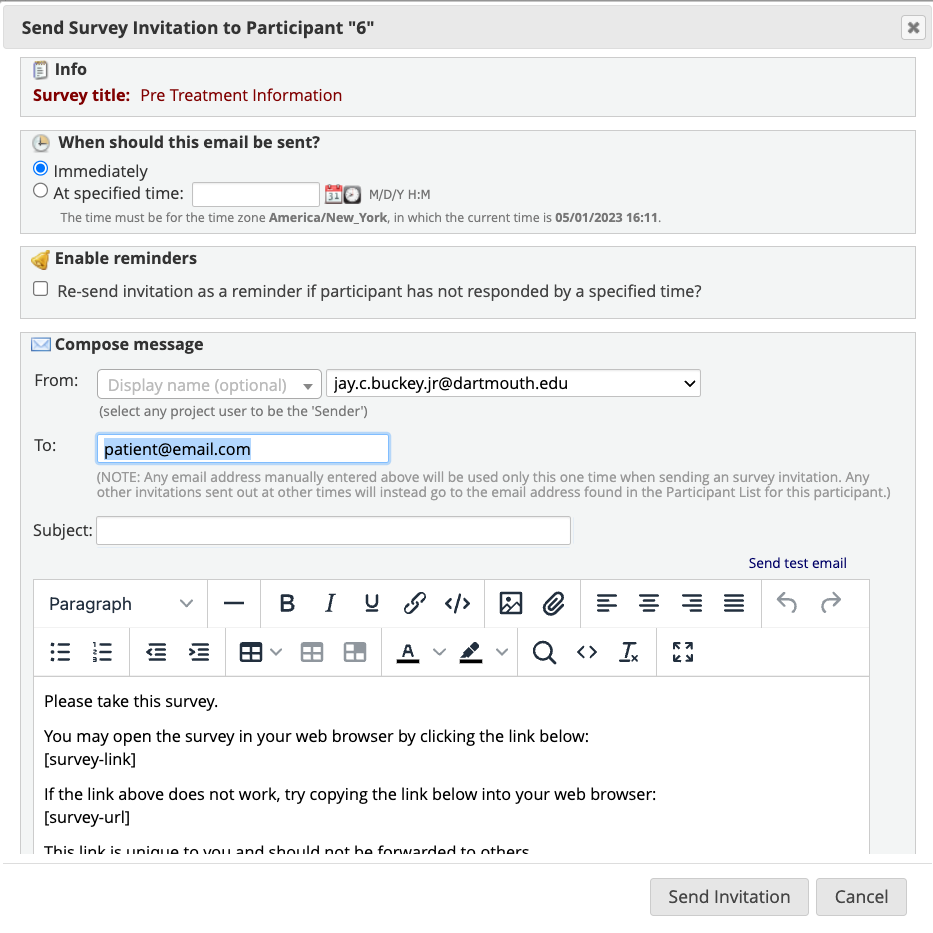Click inside the Subject field

click(x=333, y=530)
